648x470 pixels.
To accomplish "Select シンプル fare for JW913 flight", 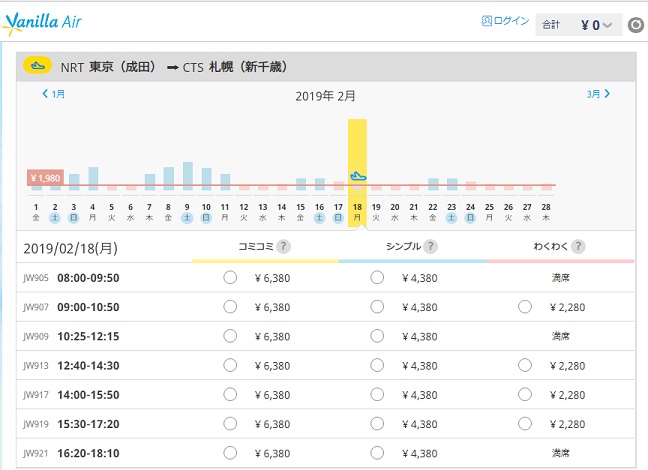I will click(377, 365).
